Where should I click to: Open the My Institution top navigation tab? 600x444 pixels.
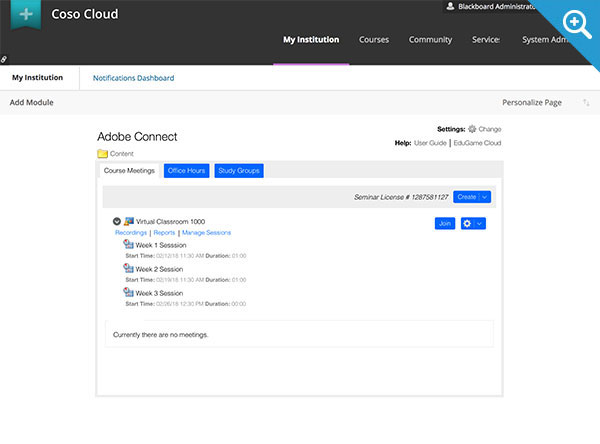(x=311, y=40)
